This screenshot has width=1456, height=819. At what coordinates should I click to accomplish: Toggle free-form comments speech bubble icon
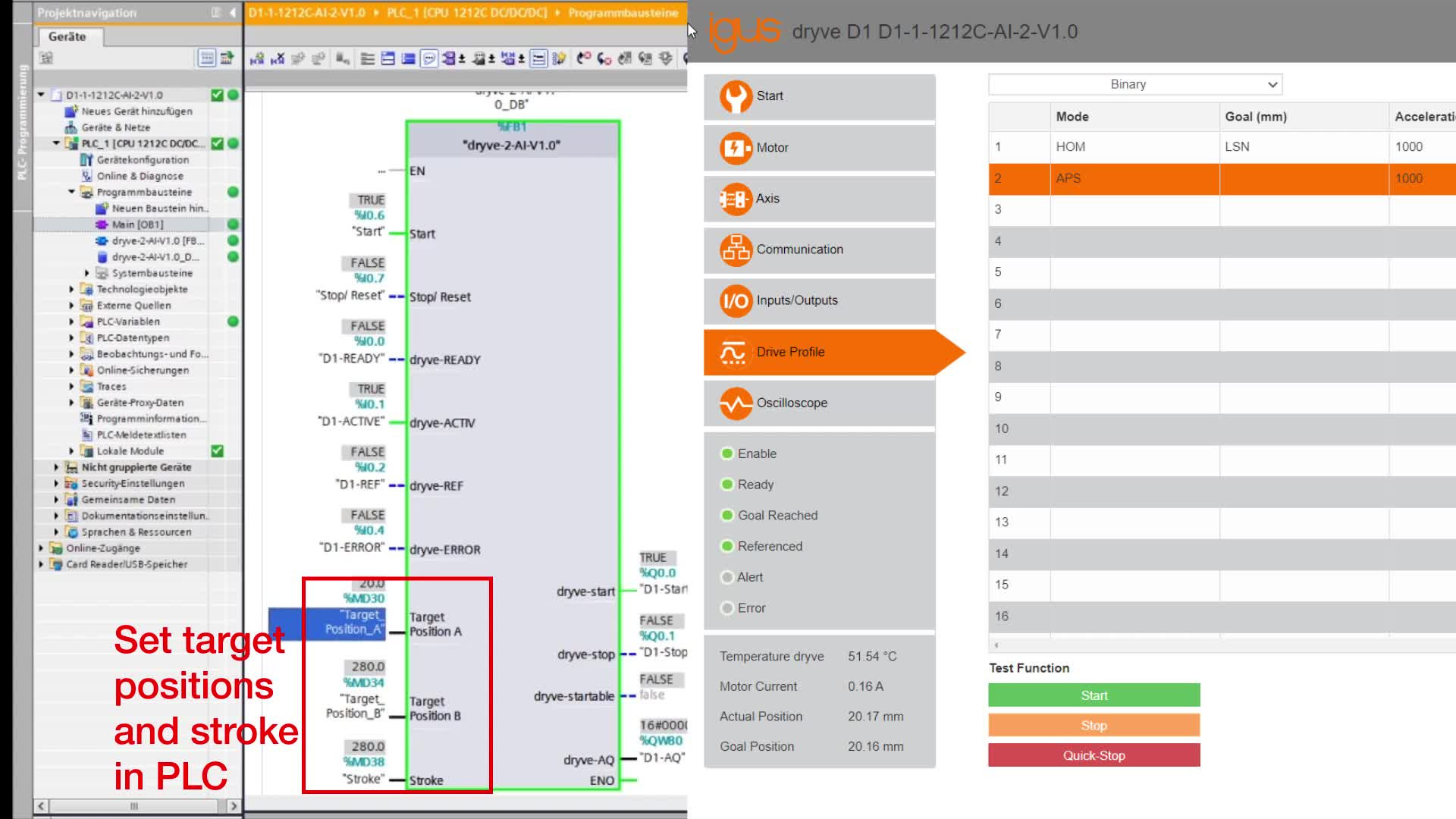[428, 58]
